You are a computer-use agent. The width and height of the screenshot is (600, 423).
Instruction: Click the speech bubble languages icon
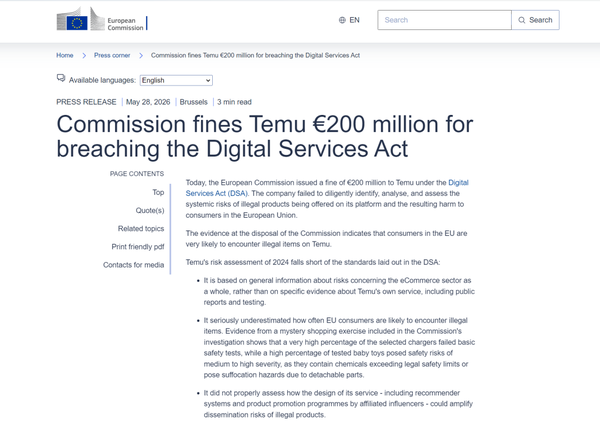coord(61,78)
